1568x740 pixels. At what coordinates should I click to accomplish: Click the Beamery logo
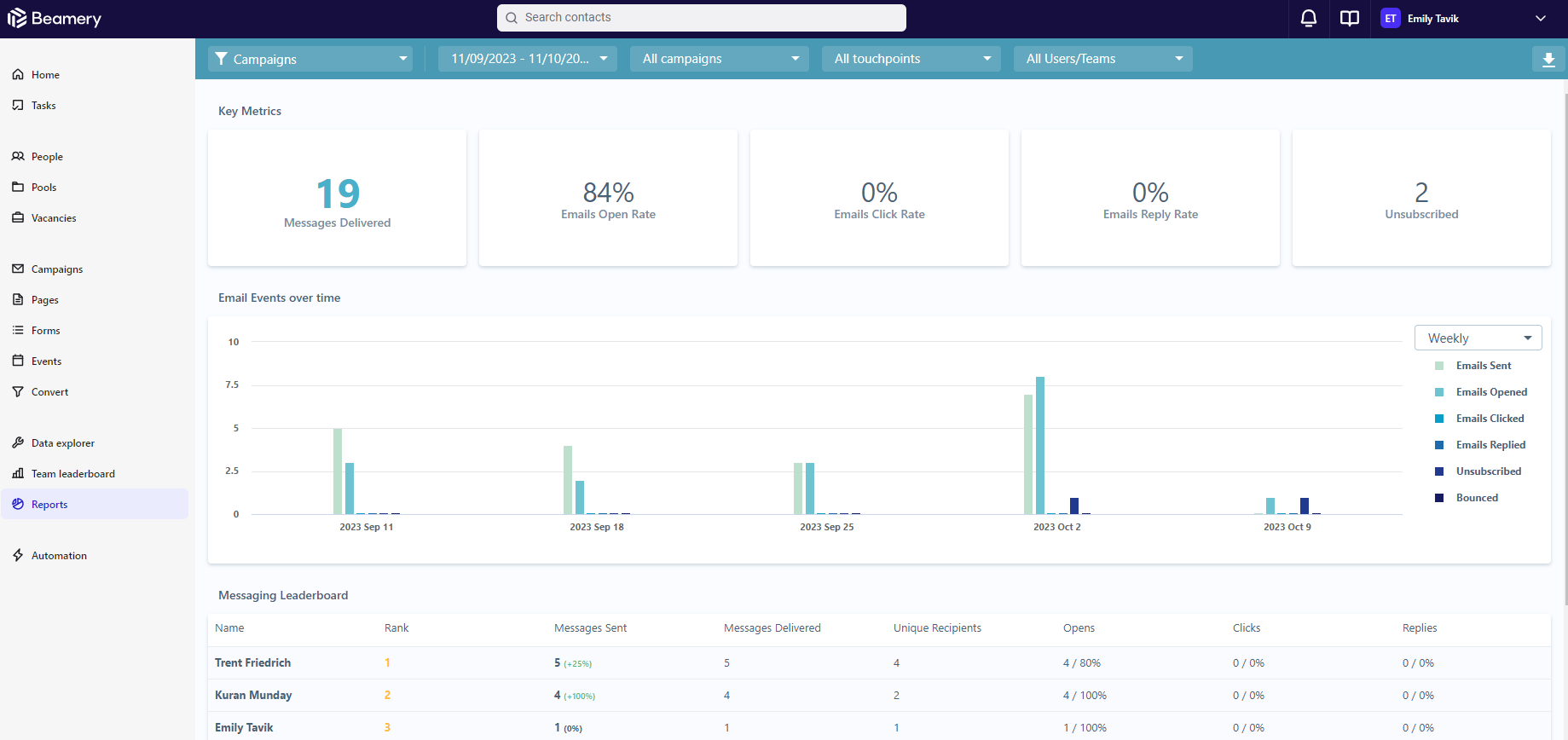click(55, 18)
